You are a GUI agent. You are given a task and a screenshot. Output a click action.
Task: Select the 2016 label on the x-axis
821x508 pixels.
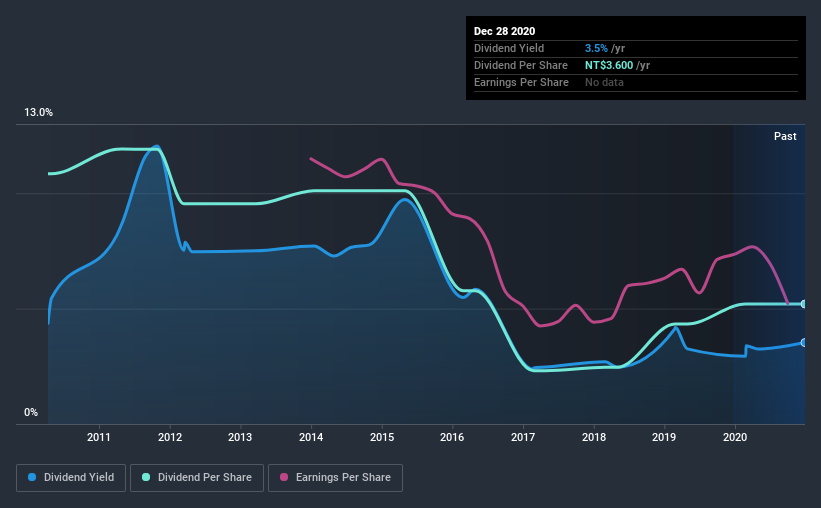(452, 437)
